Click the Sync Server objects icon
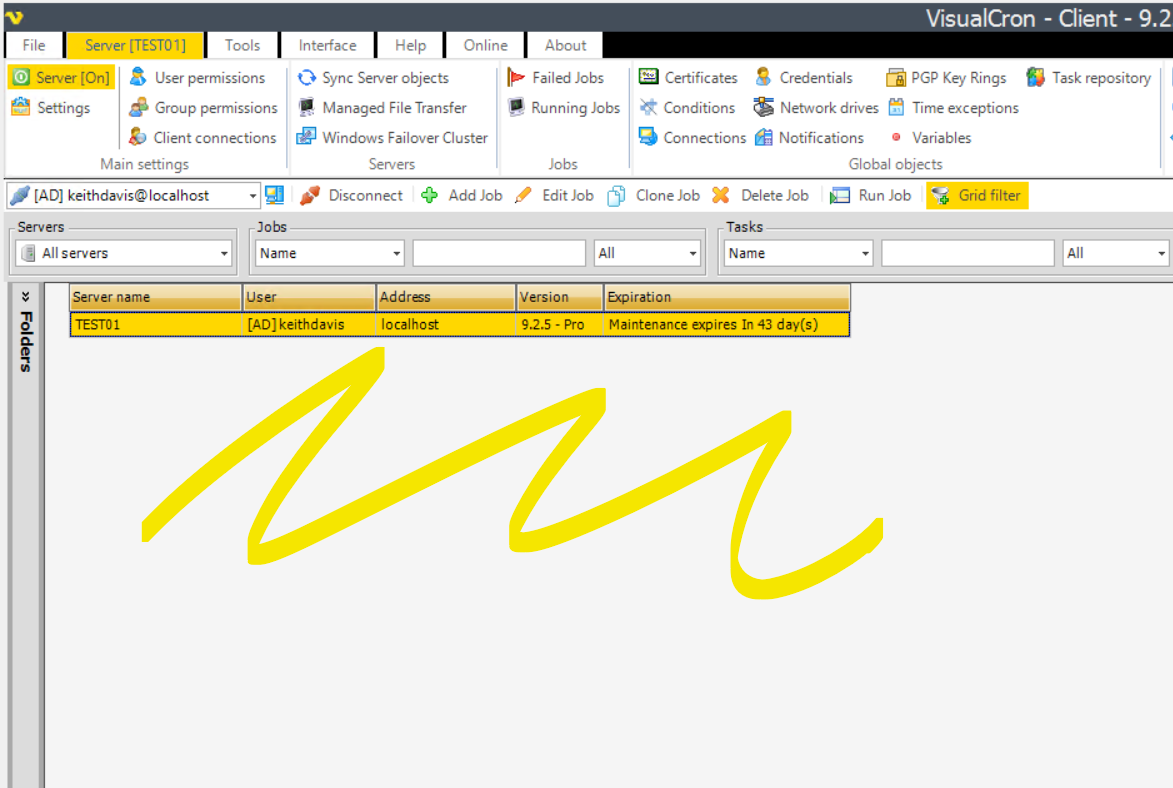The image size is (1173, 788). click(307, 77)
